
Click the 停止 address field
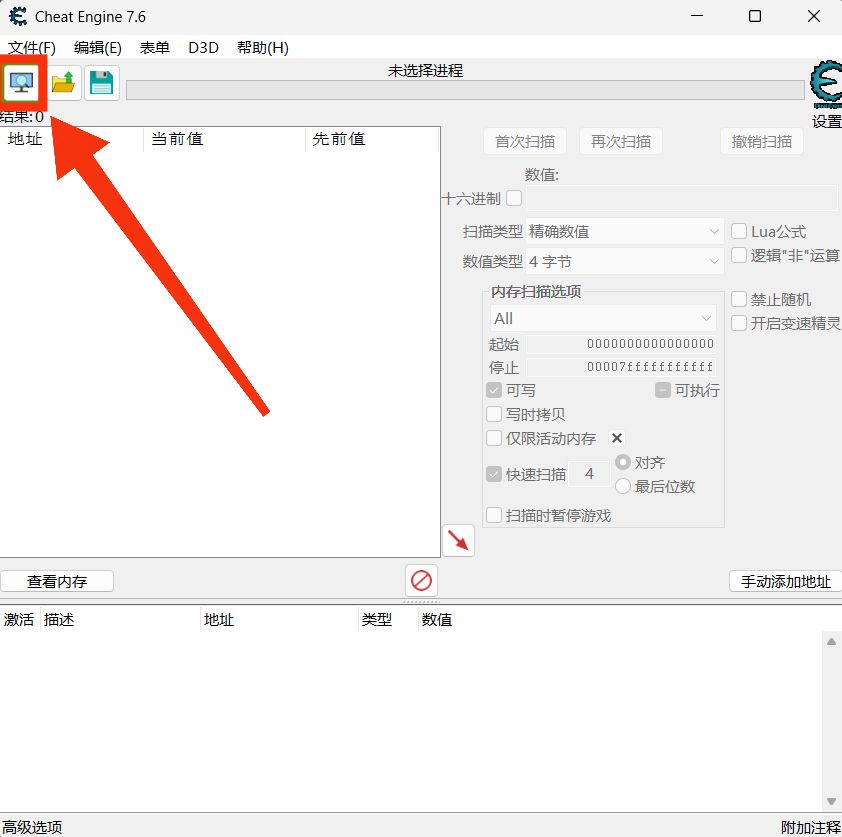[x=621, y=367]
